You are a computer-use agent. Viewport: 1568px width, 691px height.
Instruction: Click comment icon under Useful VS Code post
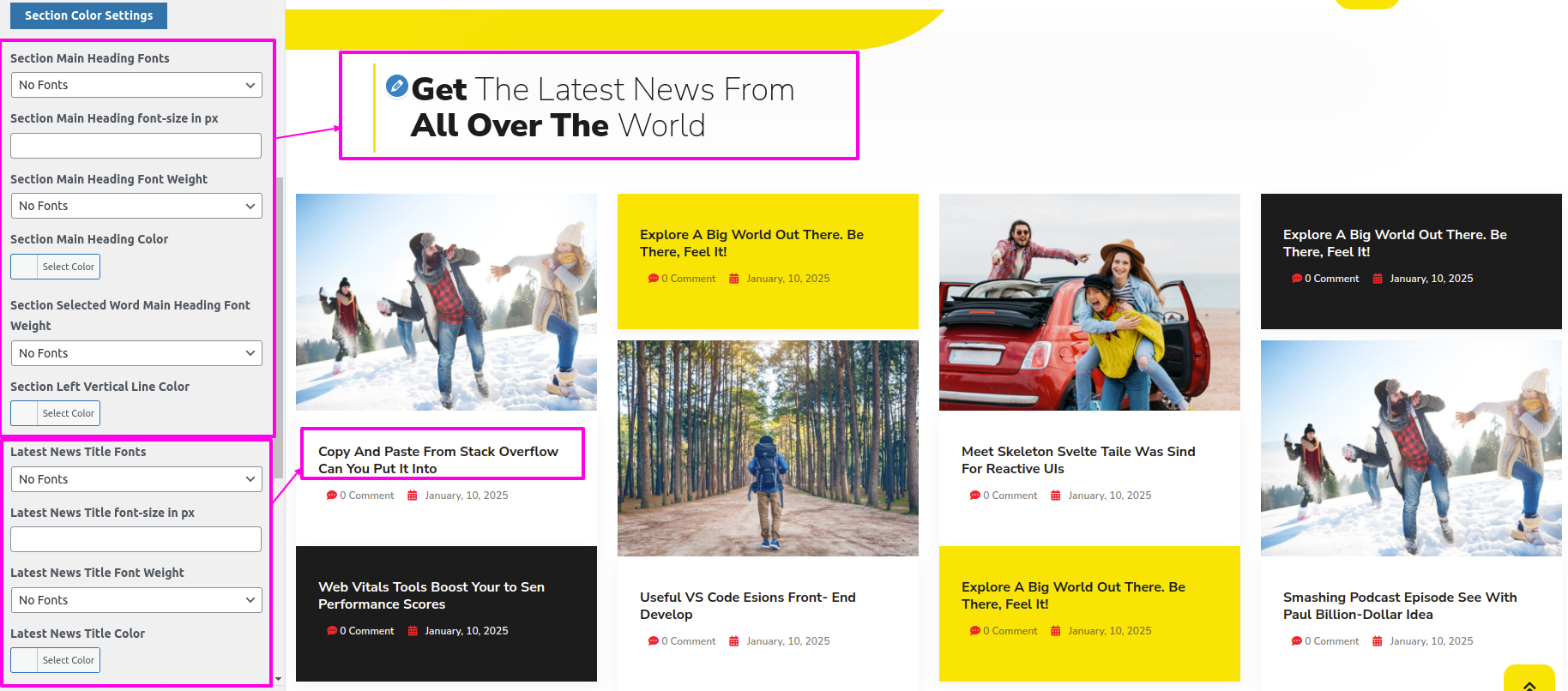653,641
